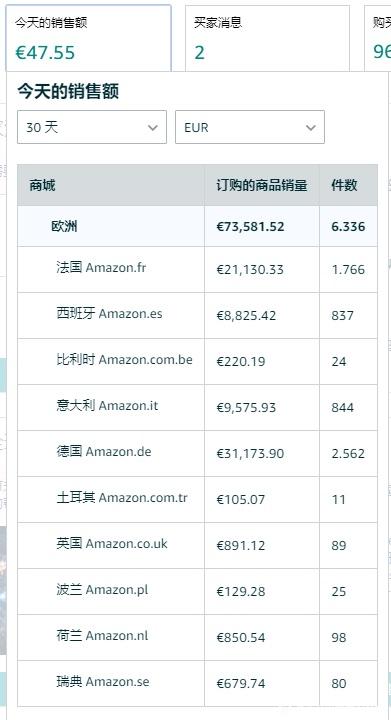Select the 西班牙 Amazon.es row
The height and width of the screenshot is (720, 391).
(x=197, y=315)
